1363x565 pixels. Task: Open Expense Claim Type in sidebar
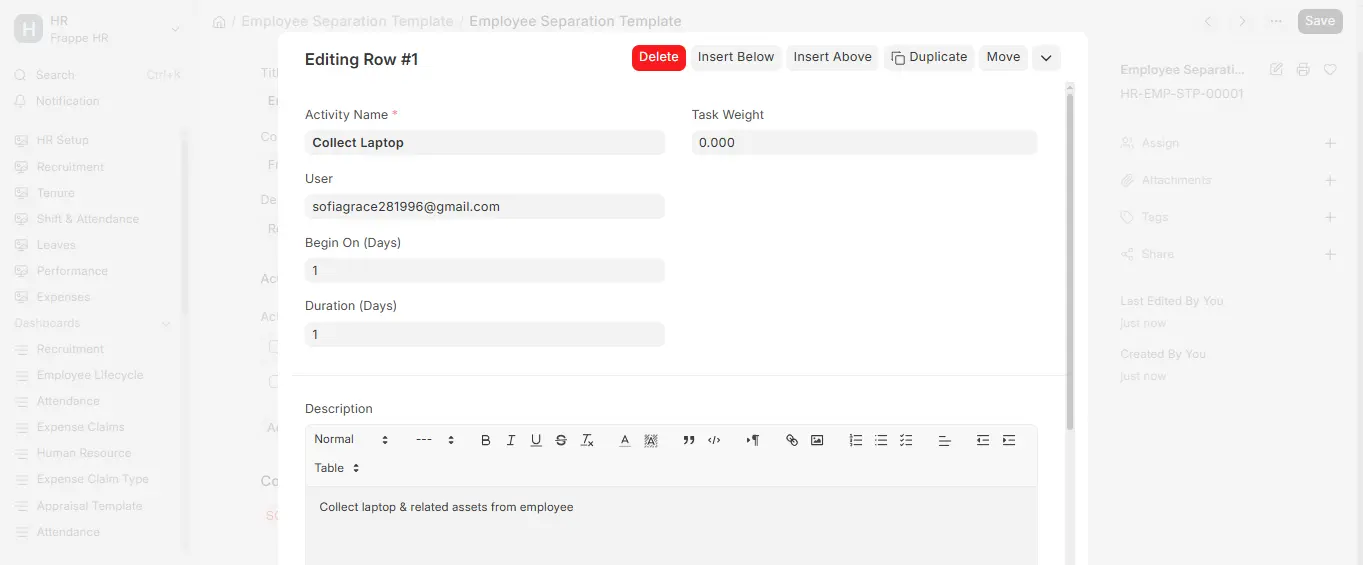click(92, 479)
